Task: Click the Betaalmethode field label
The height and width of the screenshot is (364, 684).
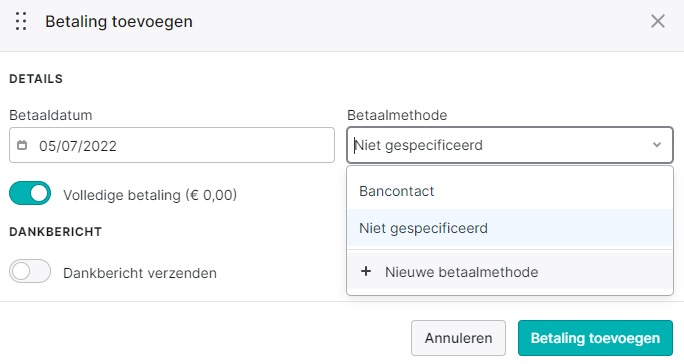Action: (x=397, y=115)
